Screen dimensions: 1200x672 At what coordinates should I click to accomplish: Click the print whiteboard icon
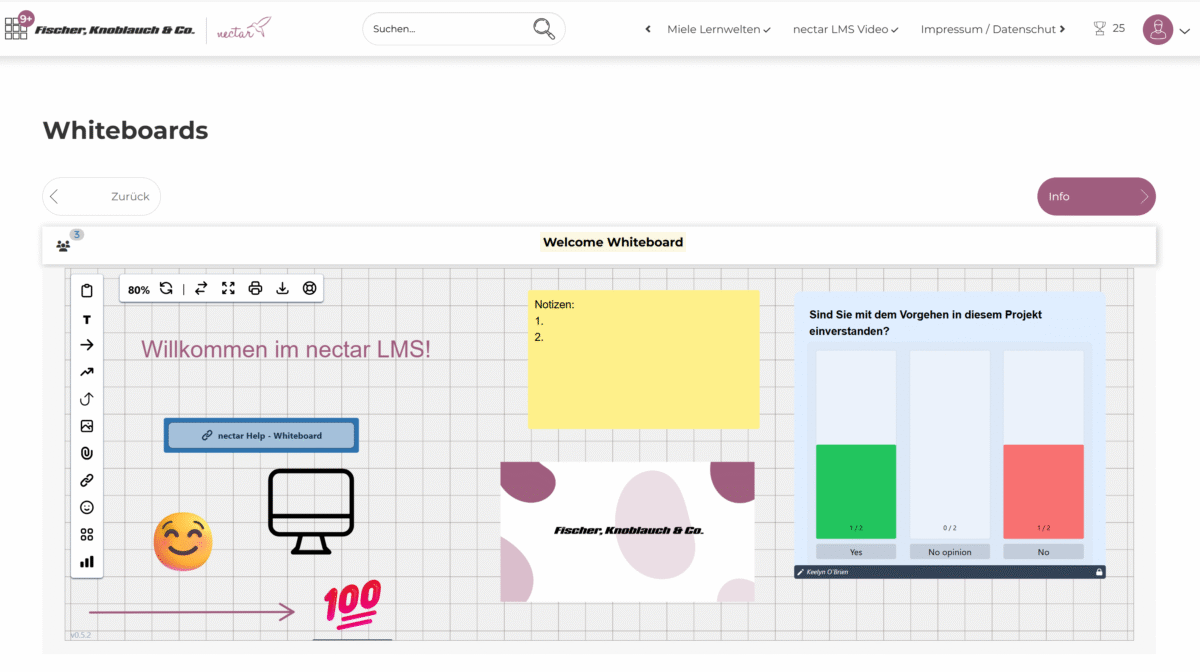tap(255, 289)
